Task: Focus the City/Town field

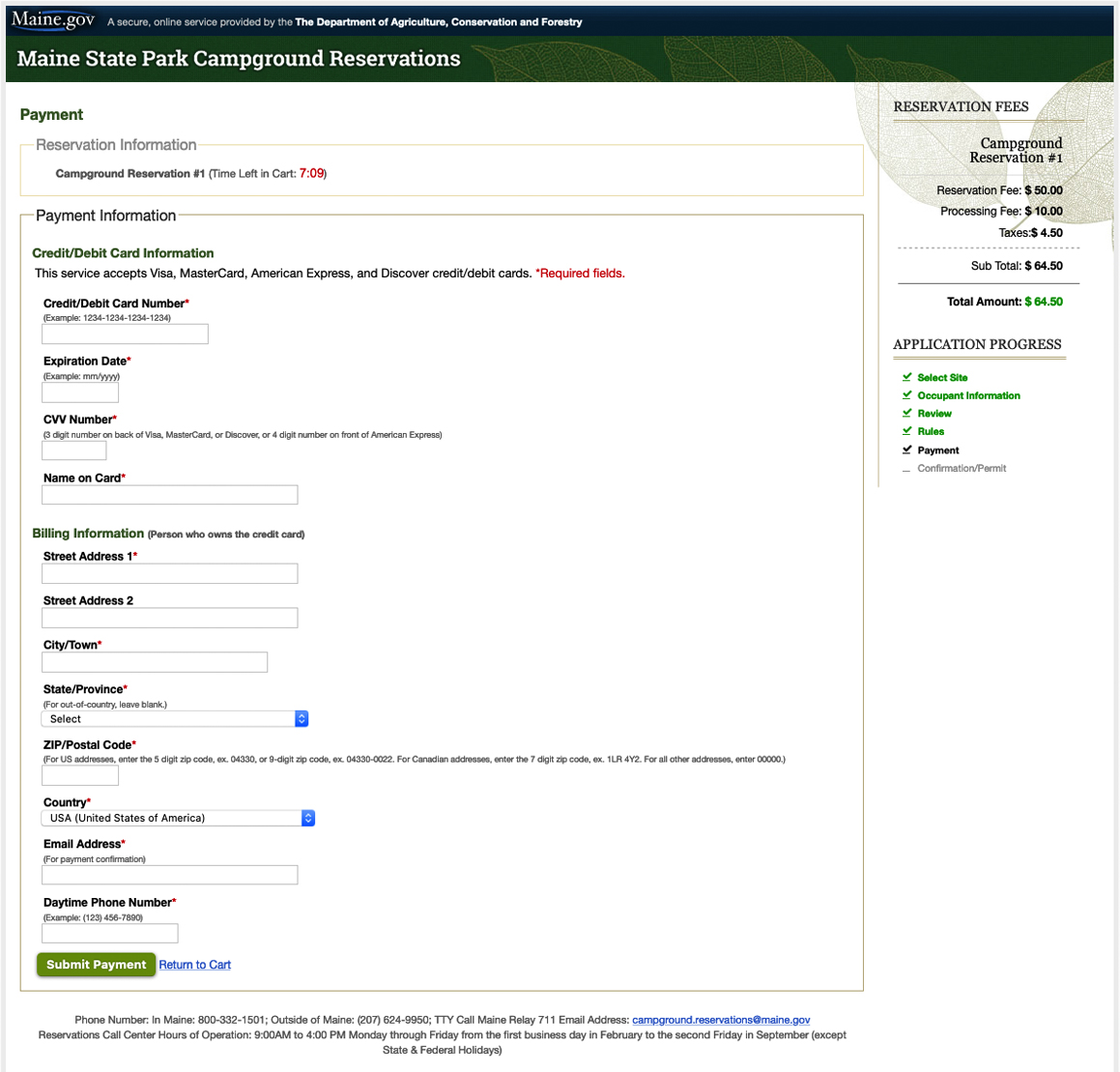Action: tap(155, 662)
